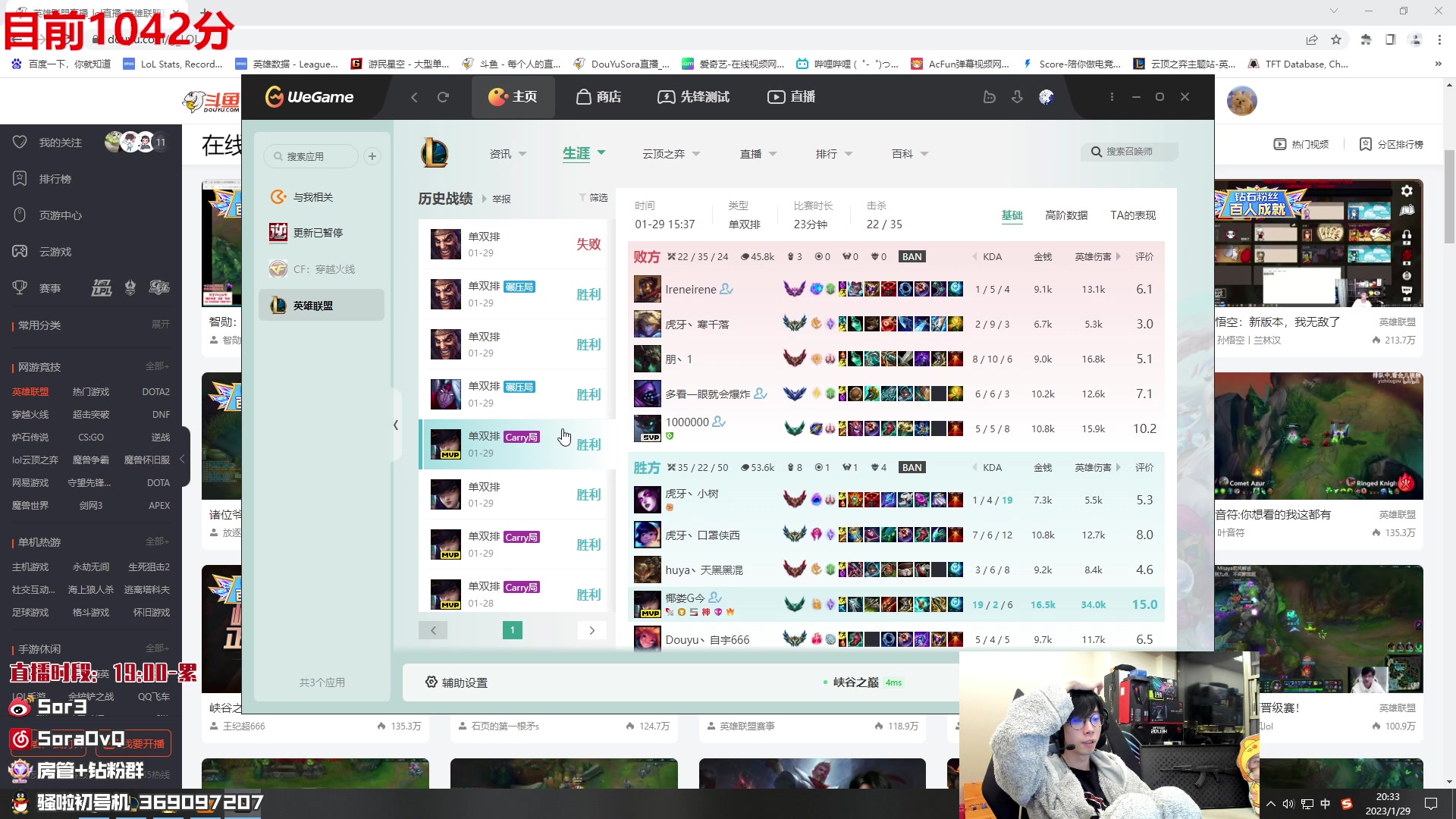Click the Ireneirene champion portrait
The height and width of the screenshot is (819, 1456).
pos(648,290)
